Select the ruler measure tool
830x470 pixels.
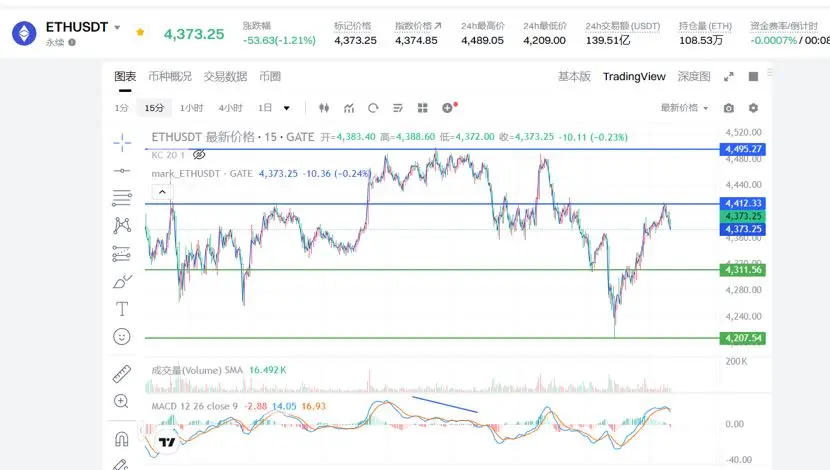pos(122,373)
